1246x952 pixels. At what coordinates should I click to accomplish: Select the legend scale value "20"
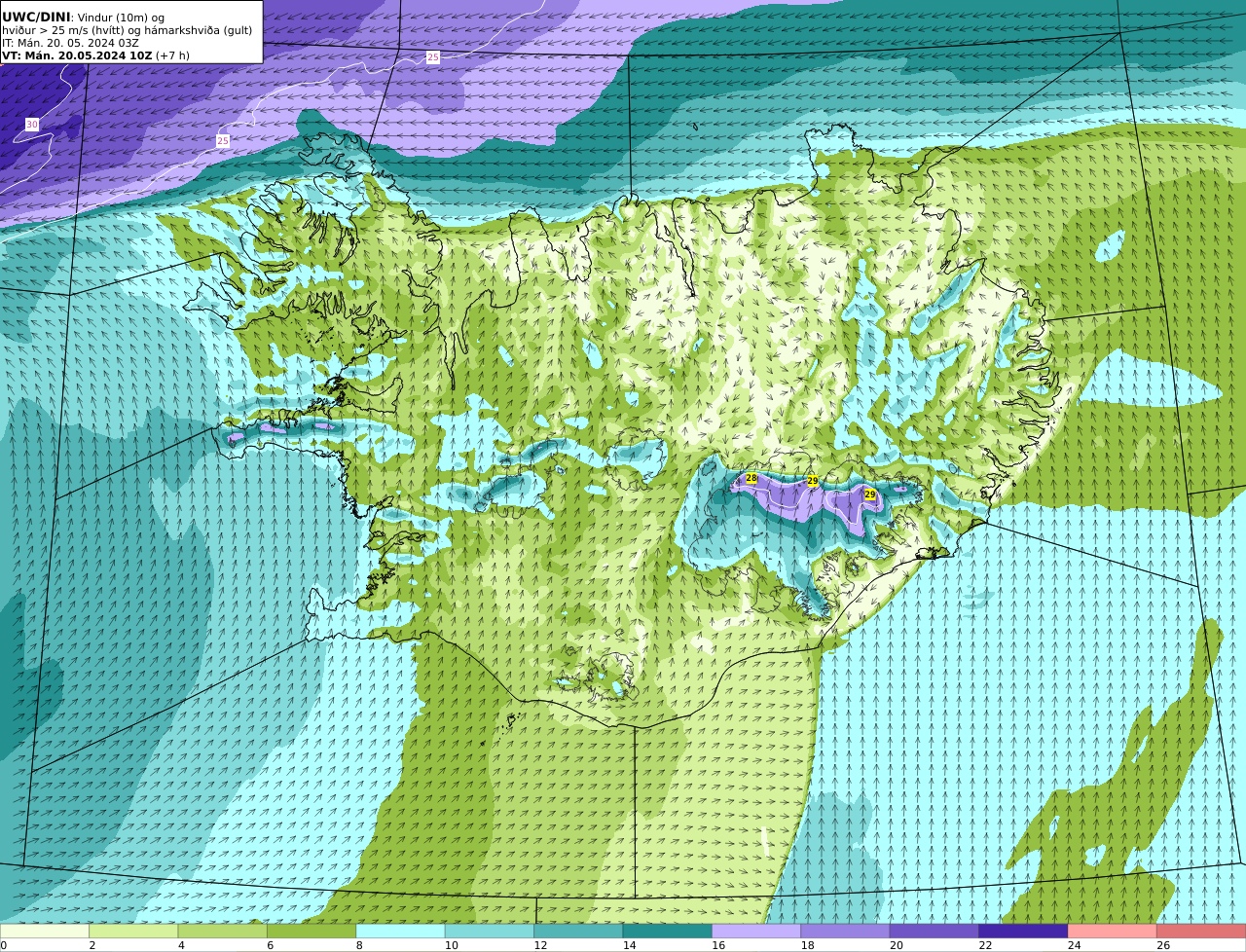coord(897,945)
